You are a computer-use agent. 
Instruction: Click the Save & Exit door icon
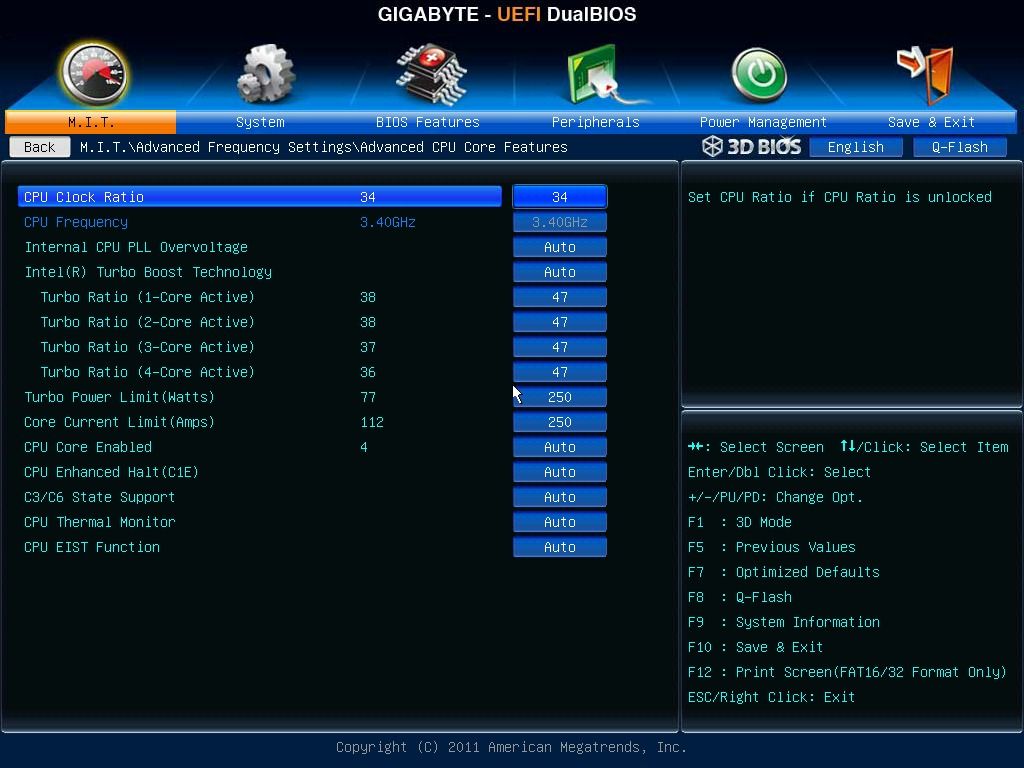coord(926,74)
